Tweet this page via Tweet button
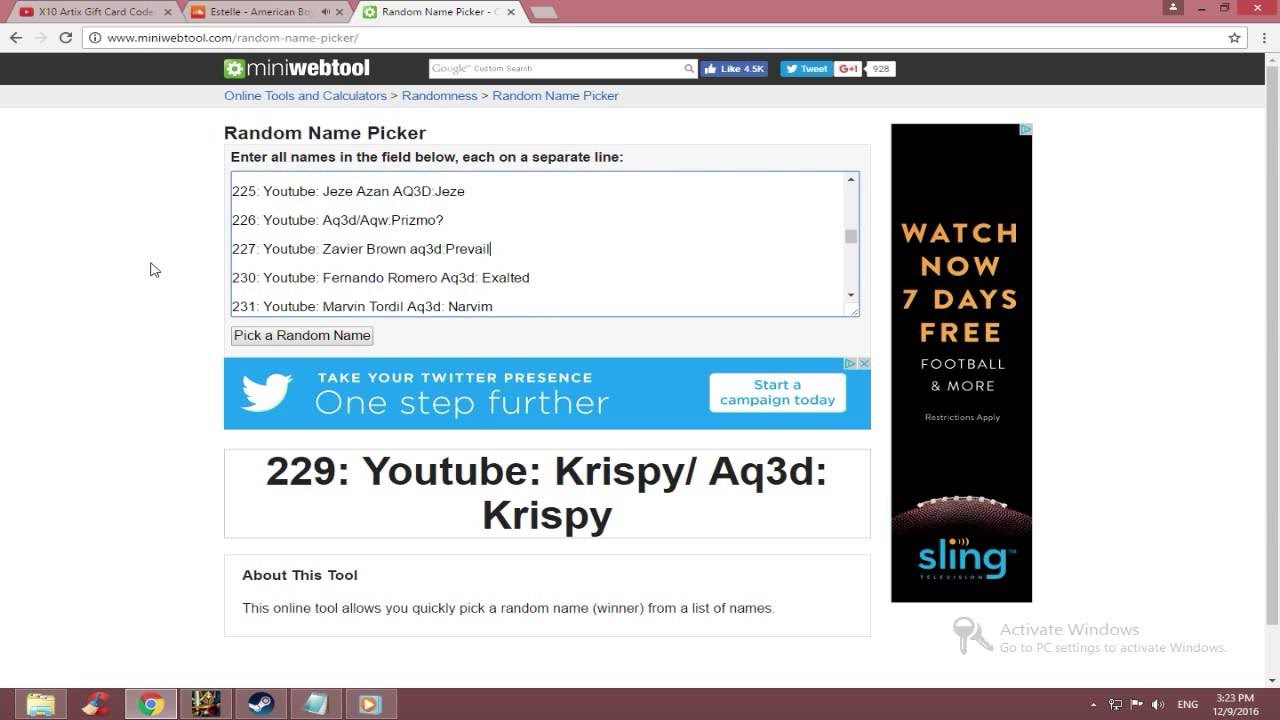The height and width of the screenshot is (720, 1280). [806, 69]
